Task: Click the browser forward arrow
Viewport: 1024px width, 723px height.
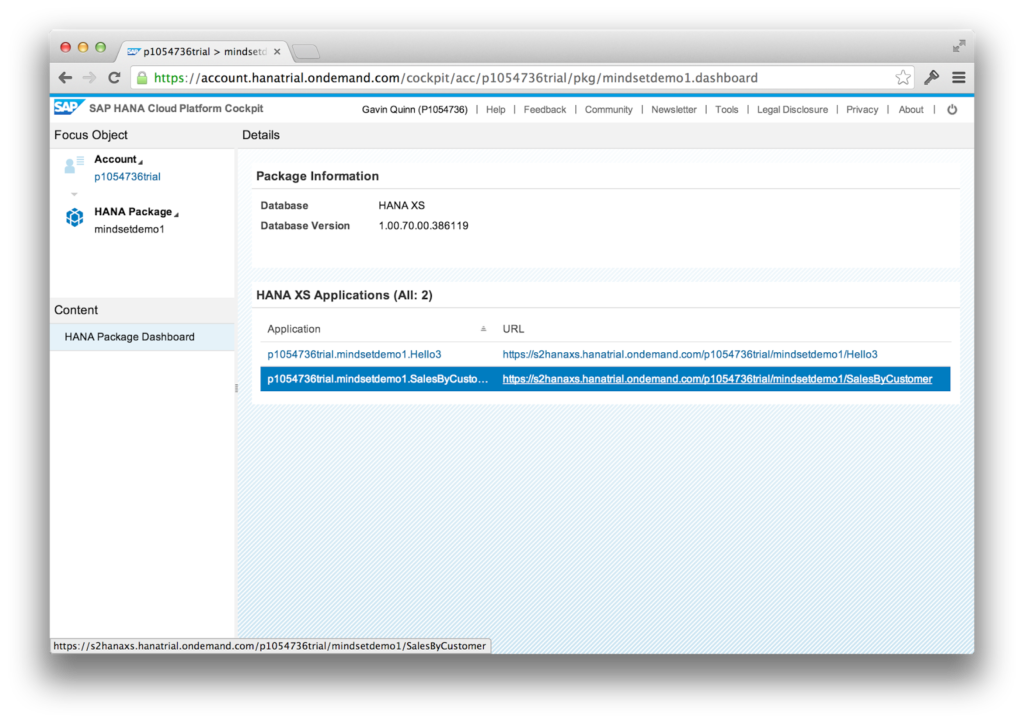Action: tap(89, 78)
